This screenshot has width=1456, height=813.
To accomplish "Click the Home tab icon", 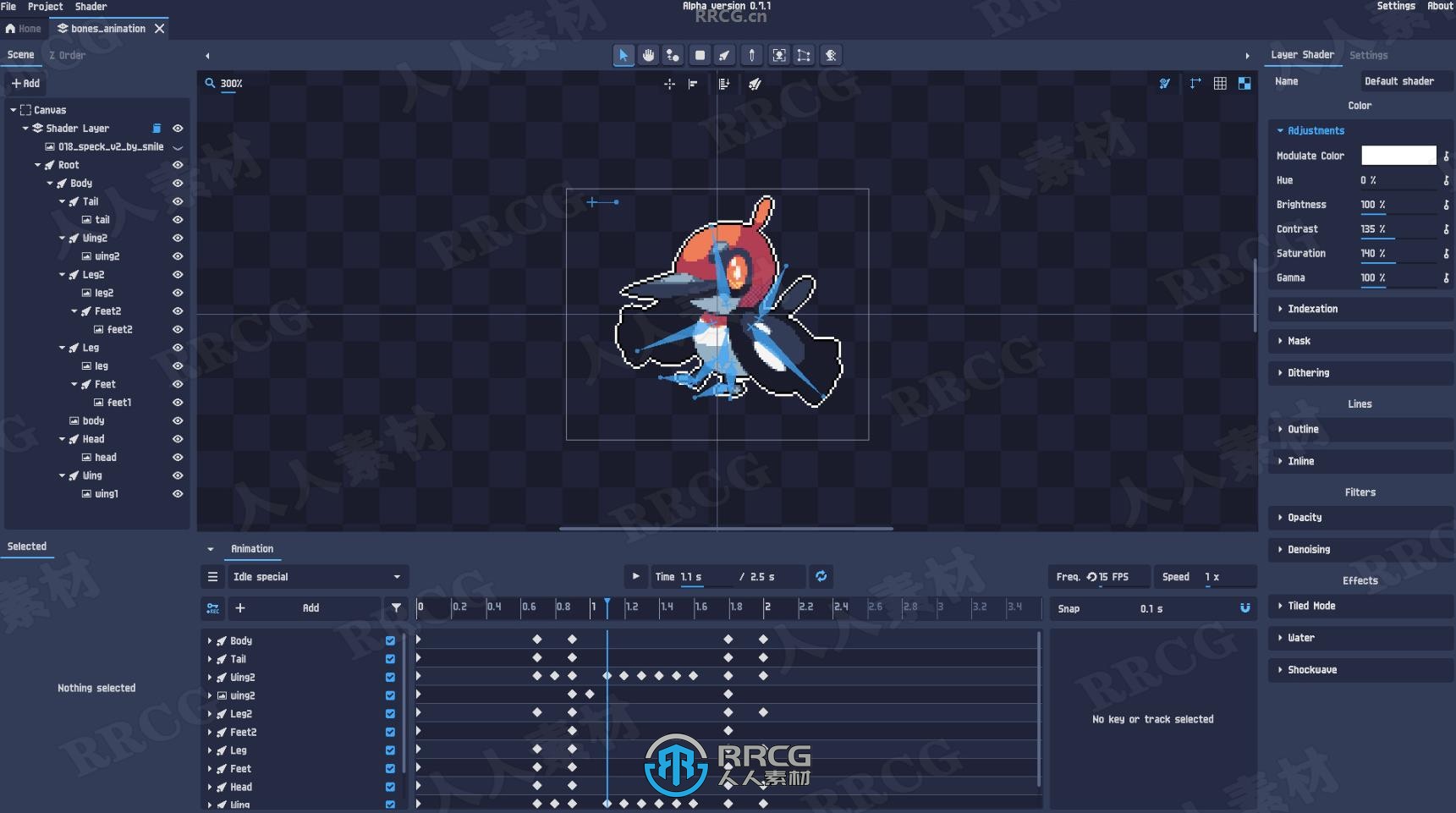I will pos(11,29).
